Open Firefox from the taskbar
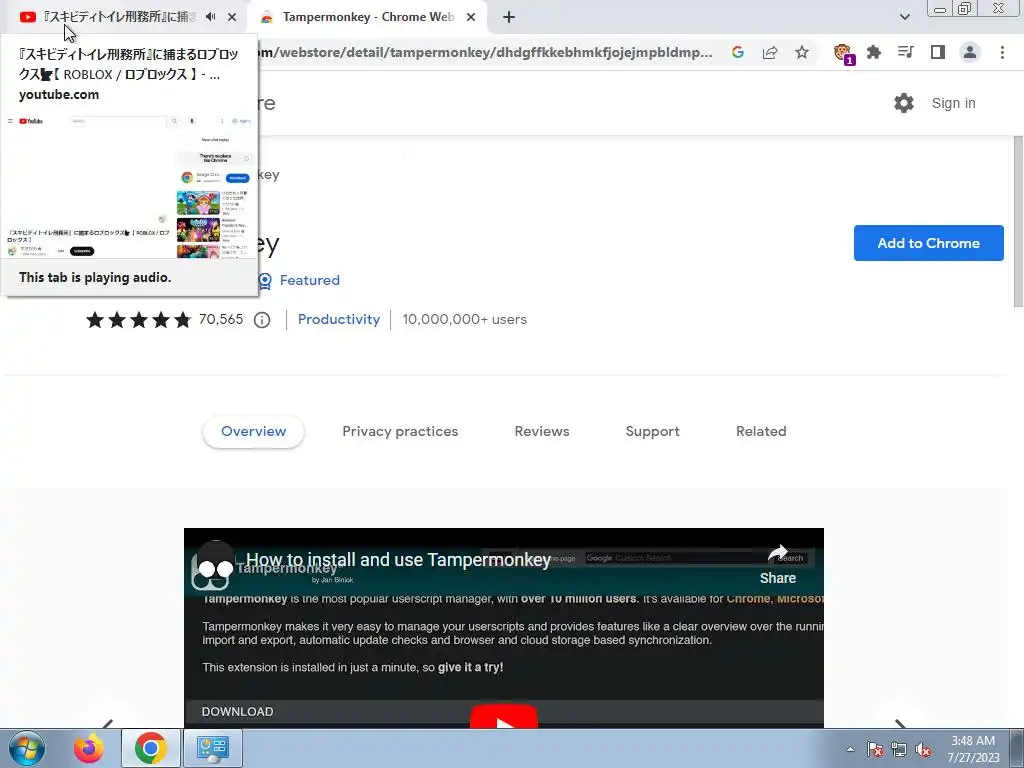This screenshot has width=1024, height=768. click(x=89, y=748)
